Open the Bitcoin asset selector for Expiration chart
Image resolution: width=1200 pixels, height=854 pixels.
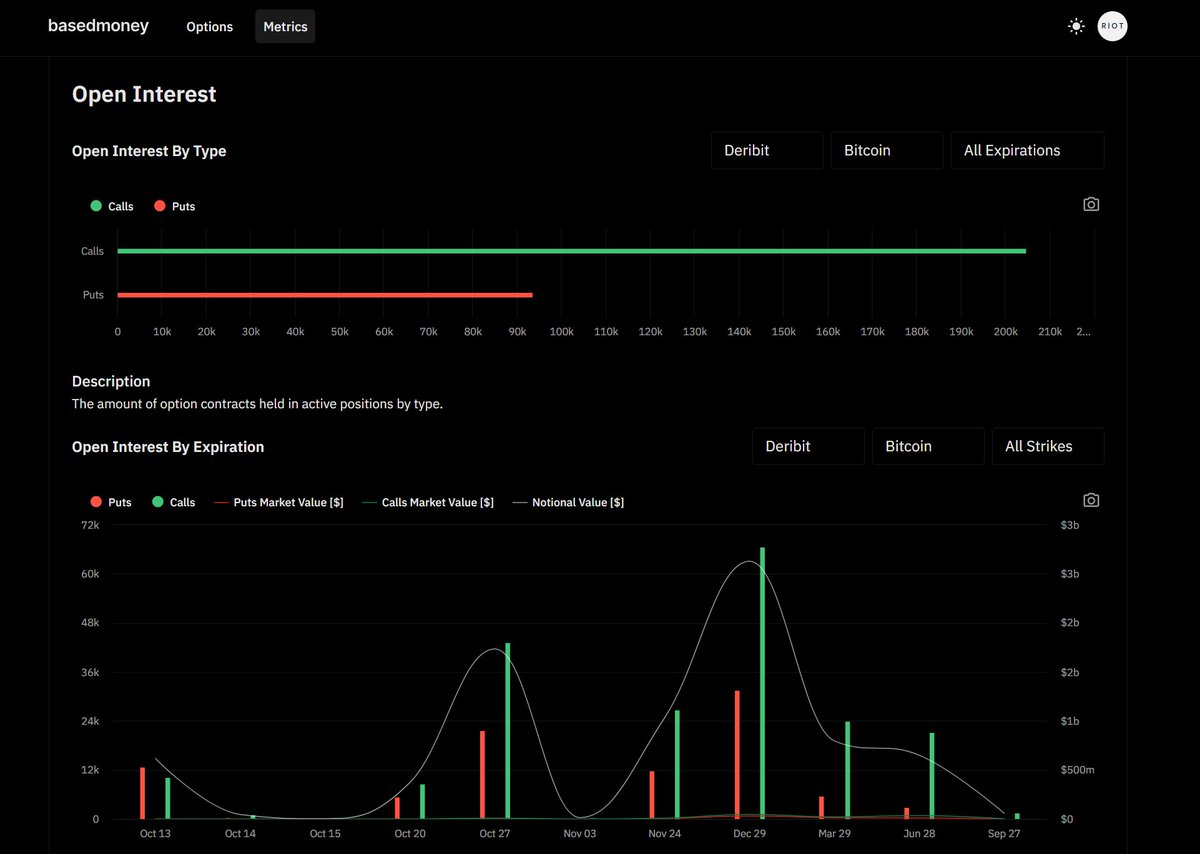tap(927, 446)
